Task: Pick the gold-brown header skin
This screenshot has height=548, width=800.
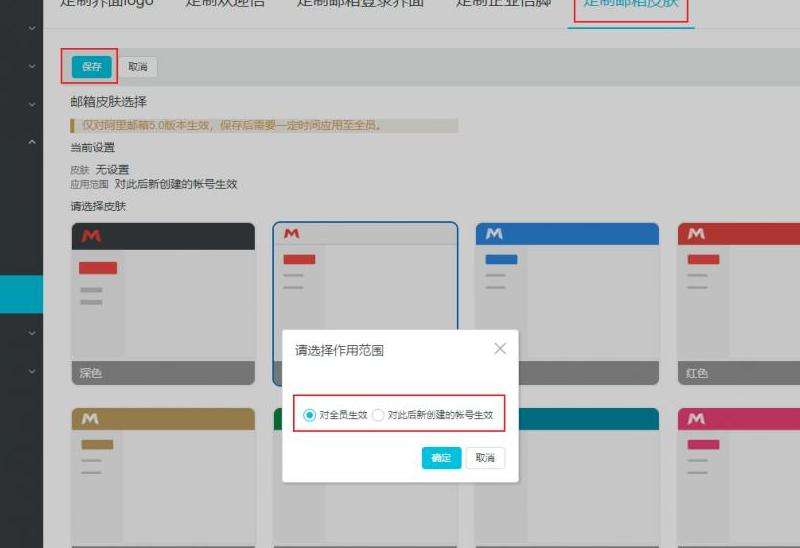Action: [x=163, y=478]
